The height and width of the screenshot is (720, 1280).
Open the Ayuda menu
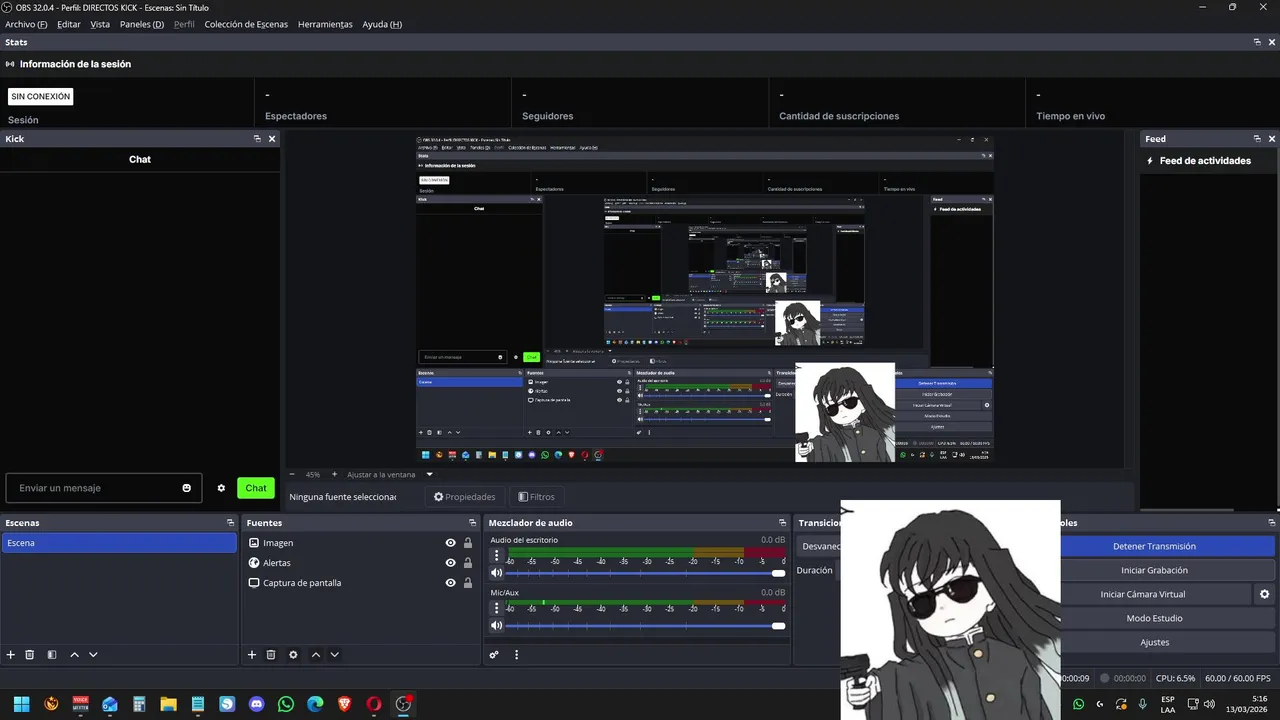click(x=382, y=24)
